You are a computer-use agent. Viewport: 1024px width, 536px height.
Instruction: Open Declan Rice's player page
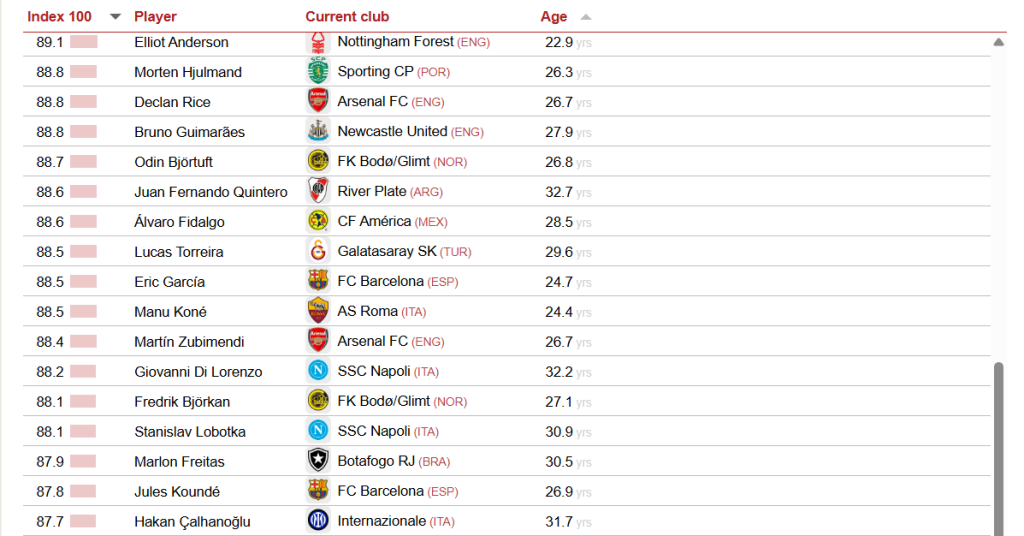tap(172, 102)
